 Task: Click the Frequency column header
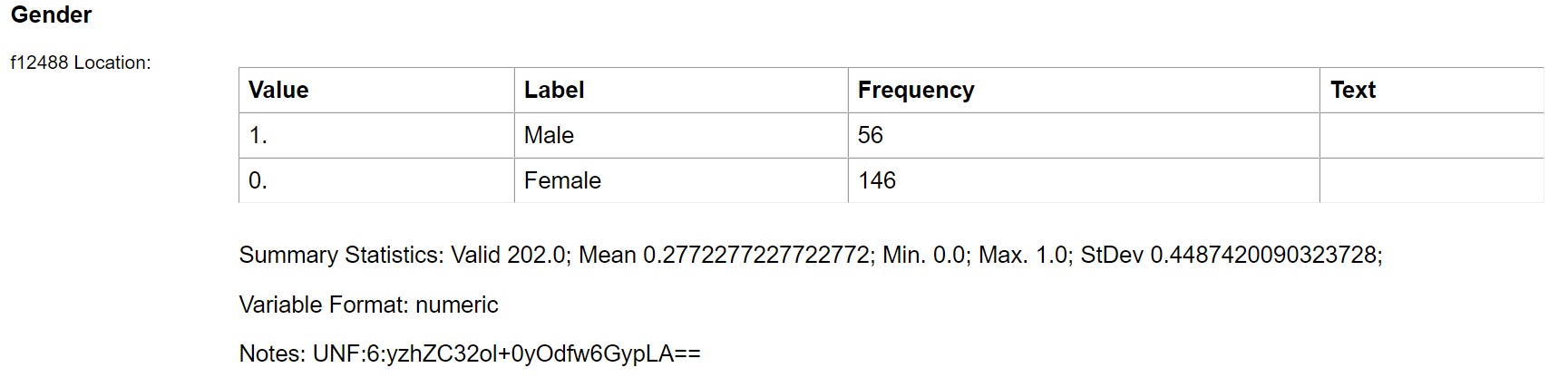pos(916,90)
